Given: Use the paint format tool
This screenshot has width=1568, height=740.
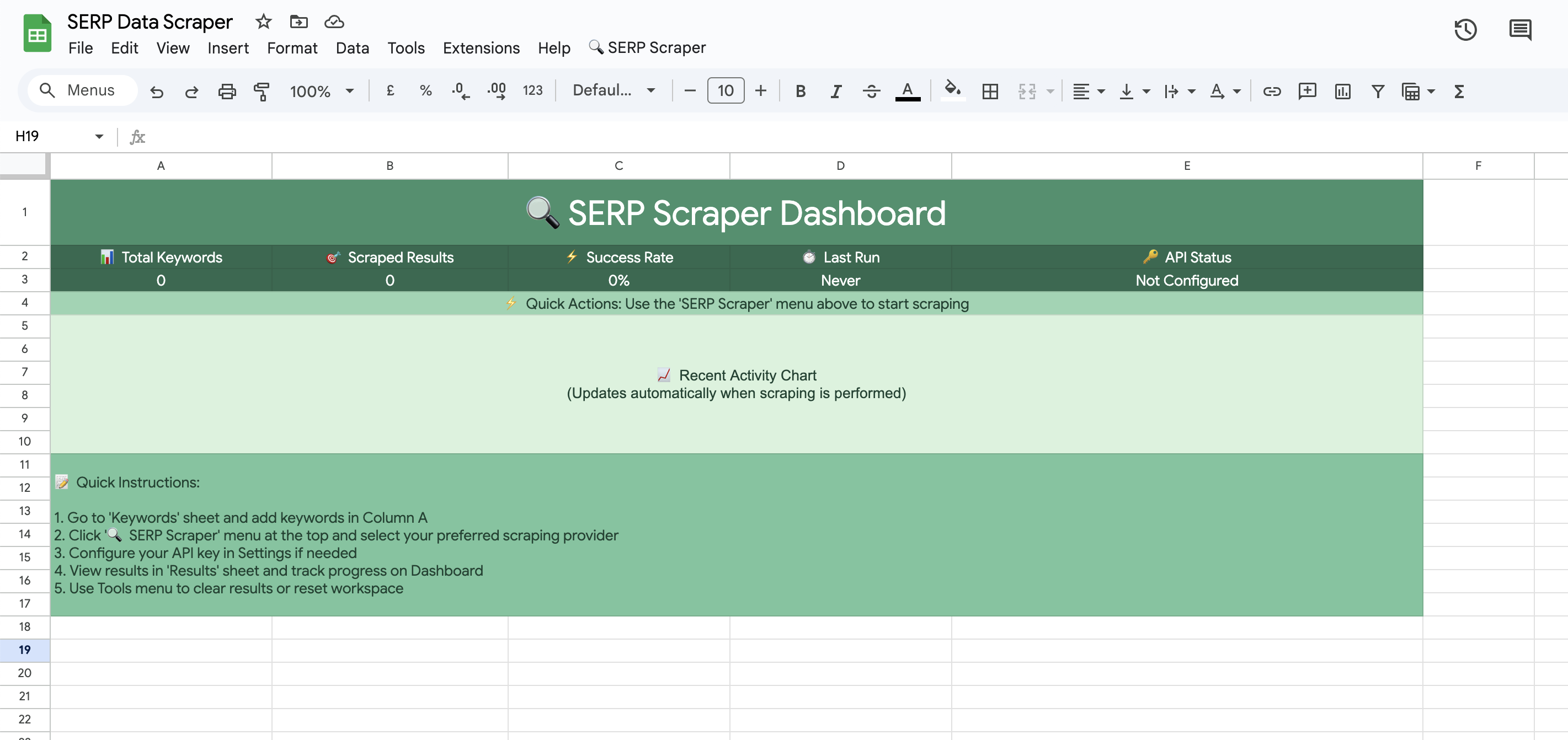Looking at the screenshot, I should click(262, 92).
